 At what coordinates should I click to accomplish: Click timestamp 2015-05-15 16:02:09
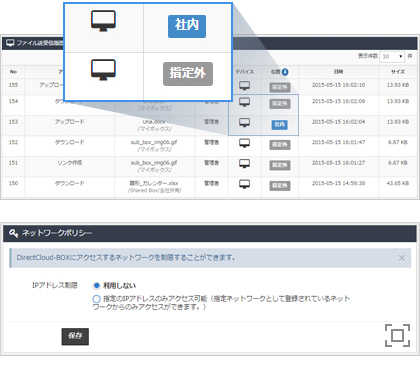click(x=338, y=101)
